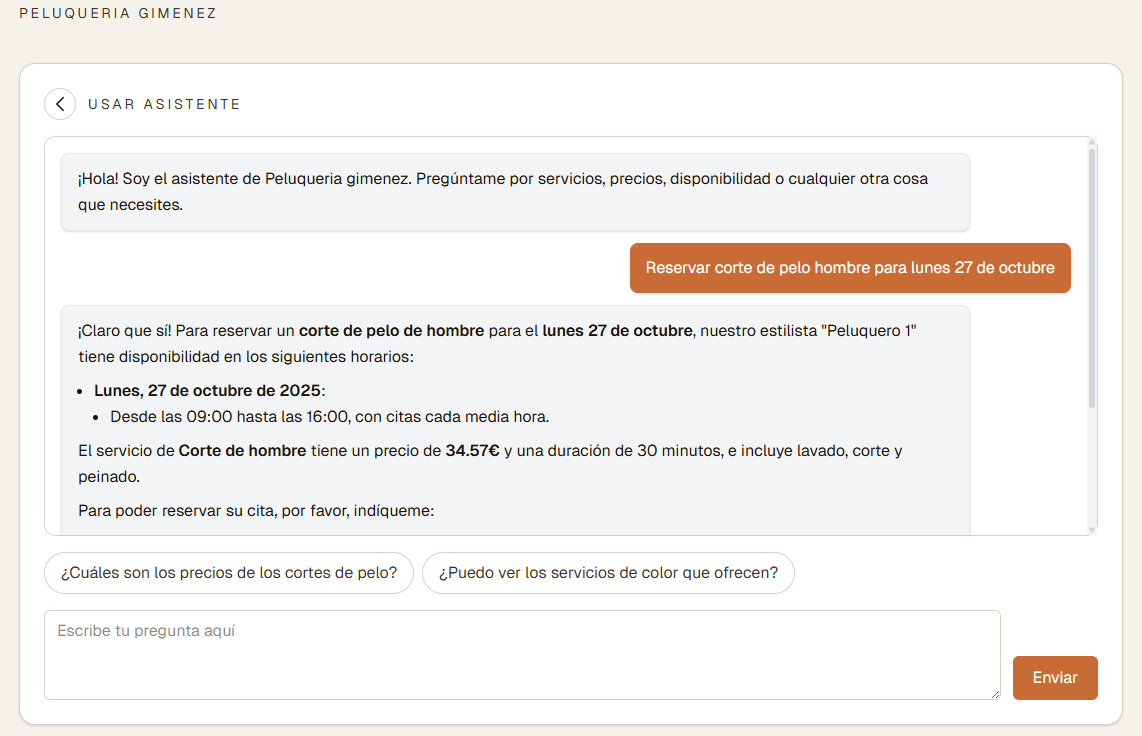
Task: Click the assistant reply mentioning Peluquero 1 availability
Action: 515,420
